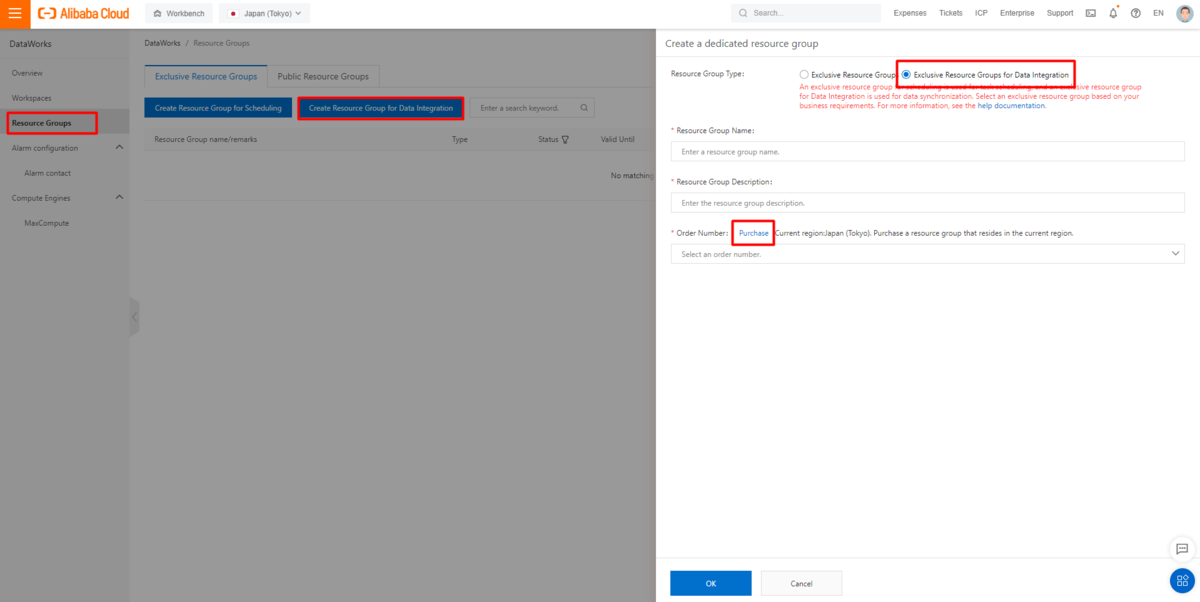Click the Resource Group Description field
The image size is (1200, 602).
point(927,203)
